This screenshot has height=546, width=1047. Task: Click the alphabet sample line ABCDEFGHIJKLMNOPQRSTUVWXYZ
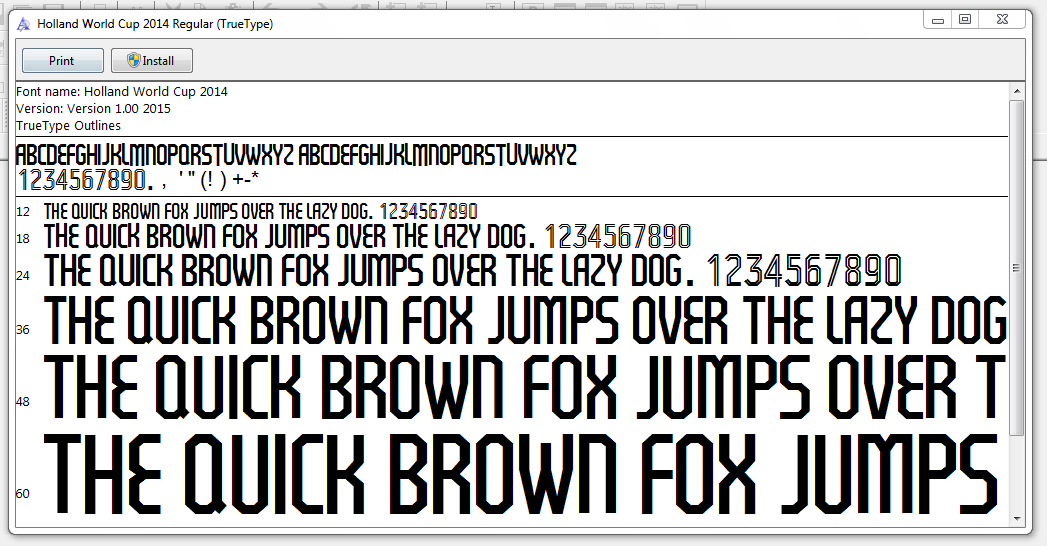click(296, 155)
